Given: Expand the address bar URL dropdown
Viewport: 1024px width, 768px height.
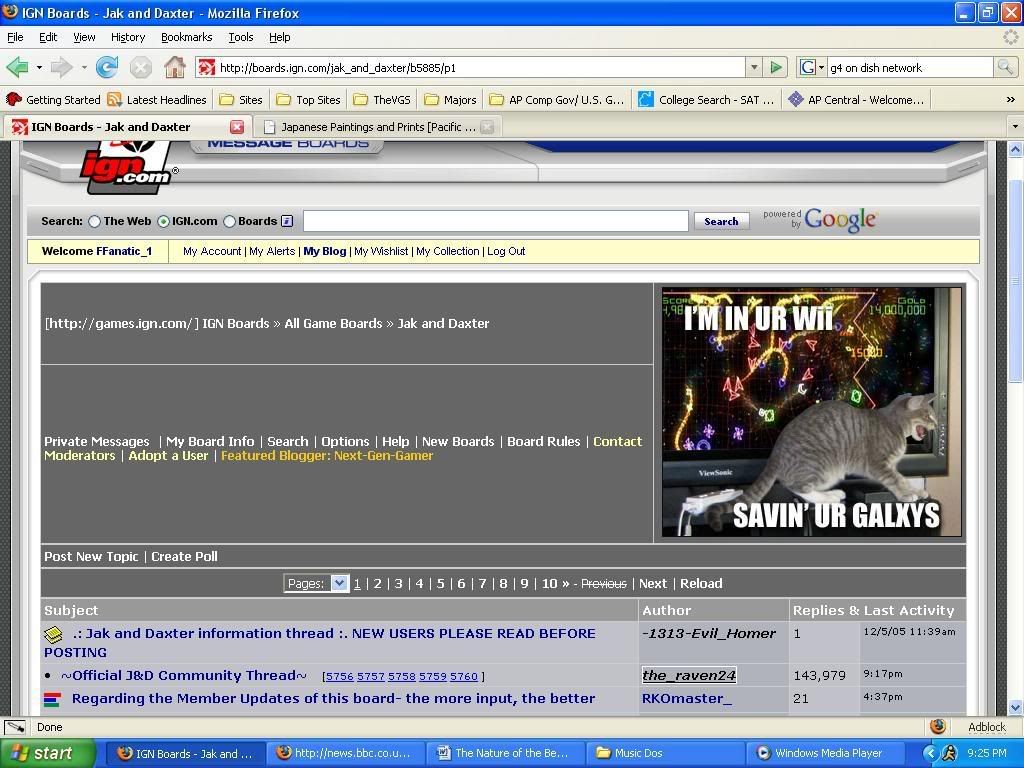Looking at the screenshot, I should 754,67.
